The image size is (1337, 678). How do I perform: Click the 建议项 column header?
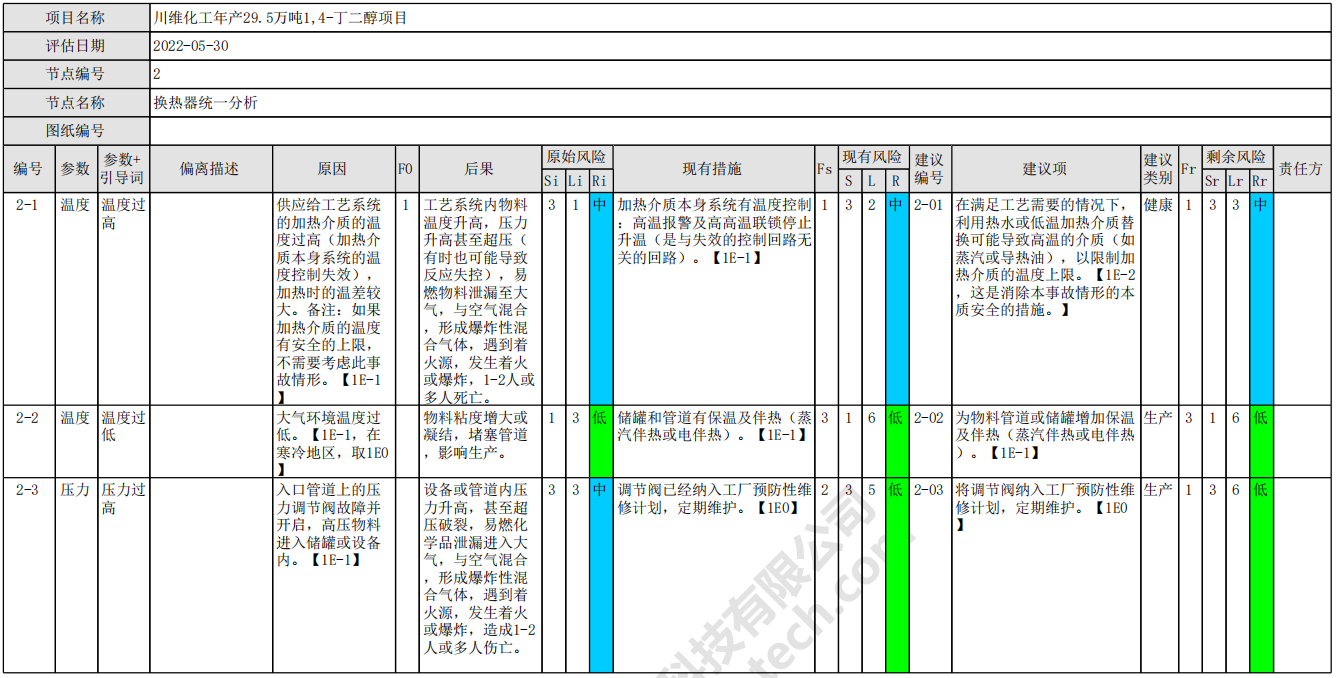click(1045, 169)
